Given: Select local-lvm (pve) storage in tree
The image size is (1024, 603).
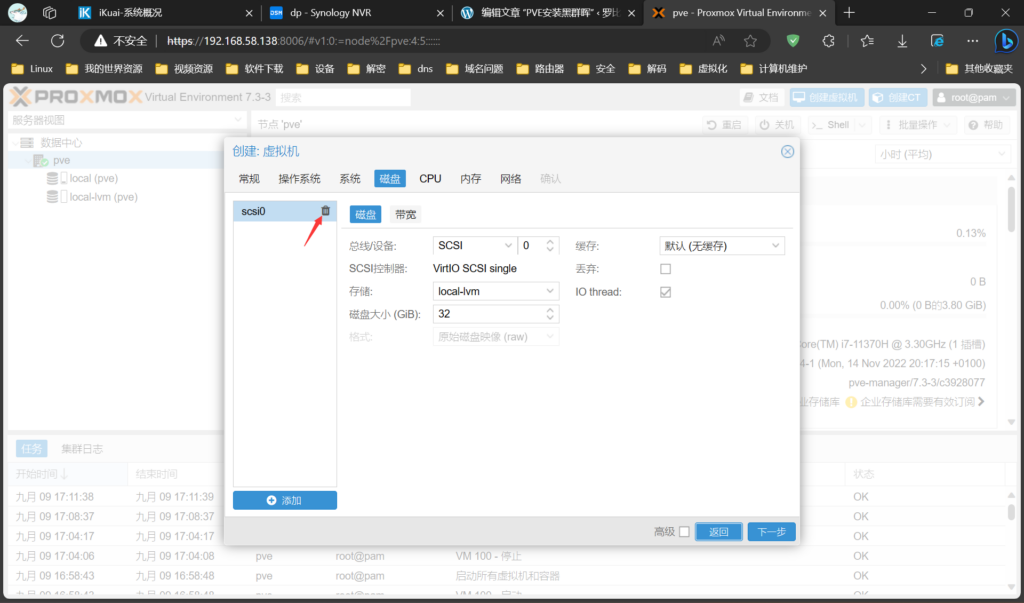Looking at the screenshot, I should click(103, 197).
